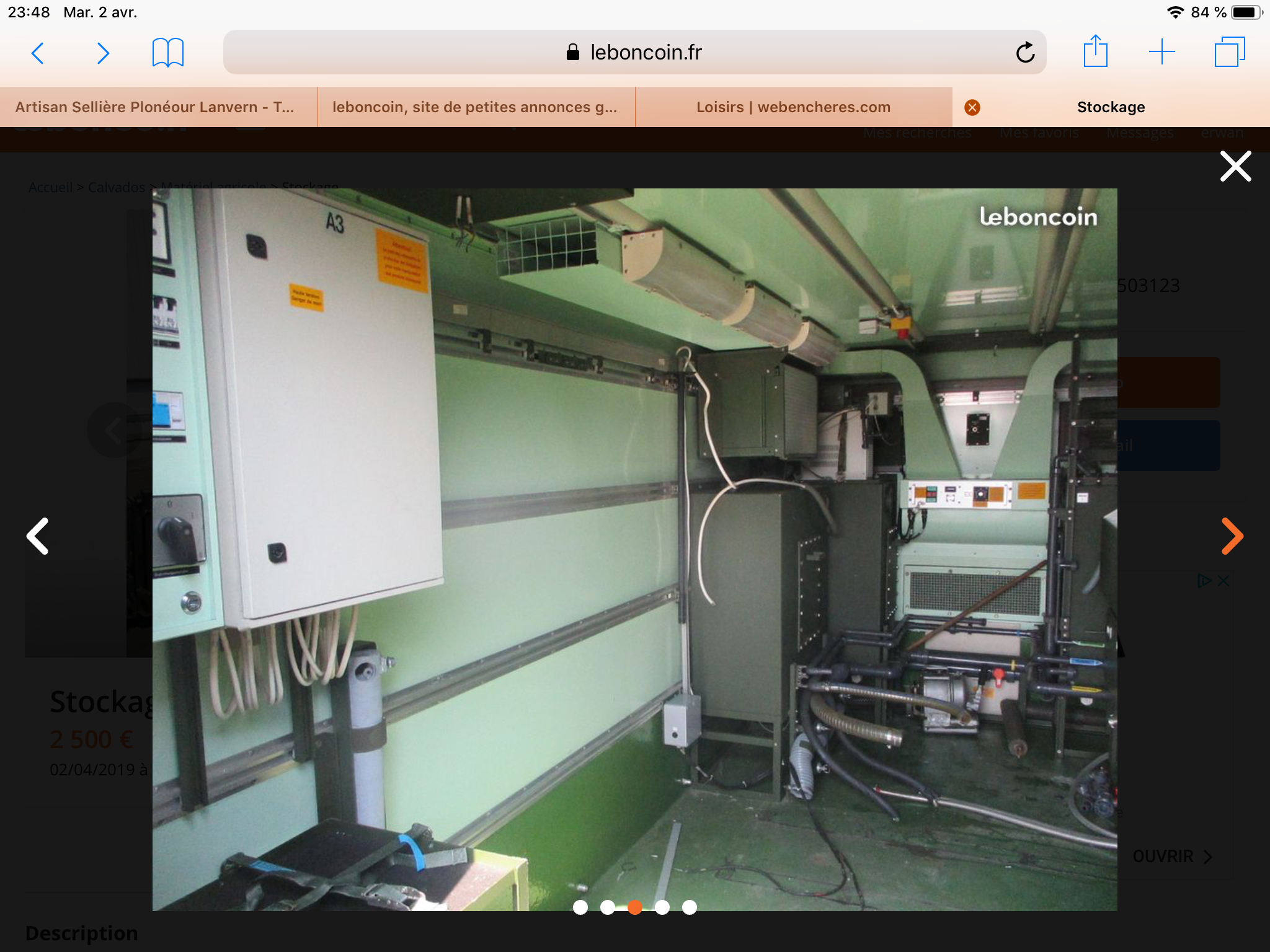The height and width of the screenshot is (952, 1270).
Task: Tap the leboncoin.fr address bar
Action: coord(634,53)
